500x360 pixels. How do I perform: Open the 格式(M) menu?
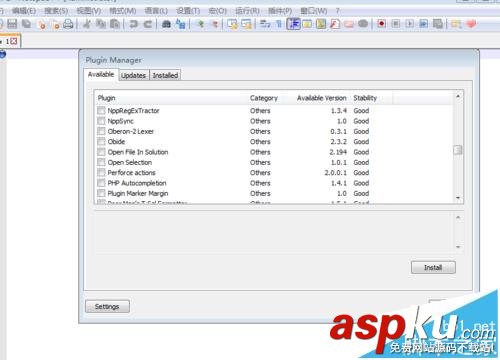[123, 11]
